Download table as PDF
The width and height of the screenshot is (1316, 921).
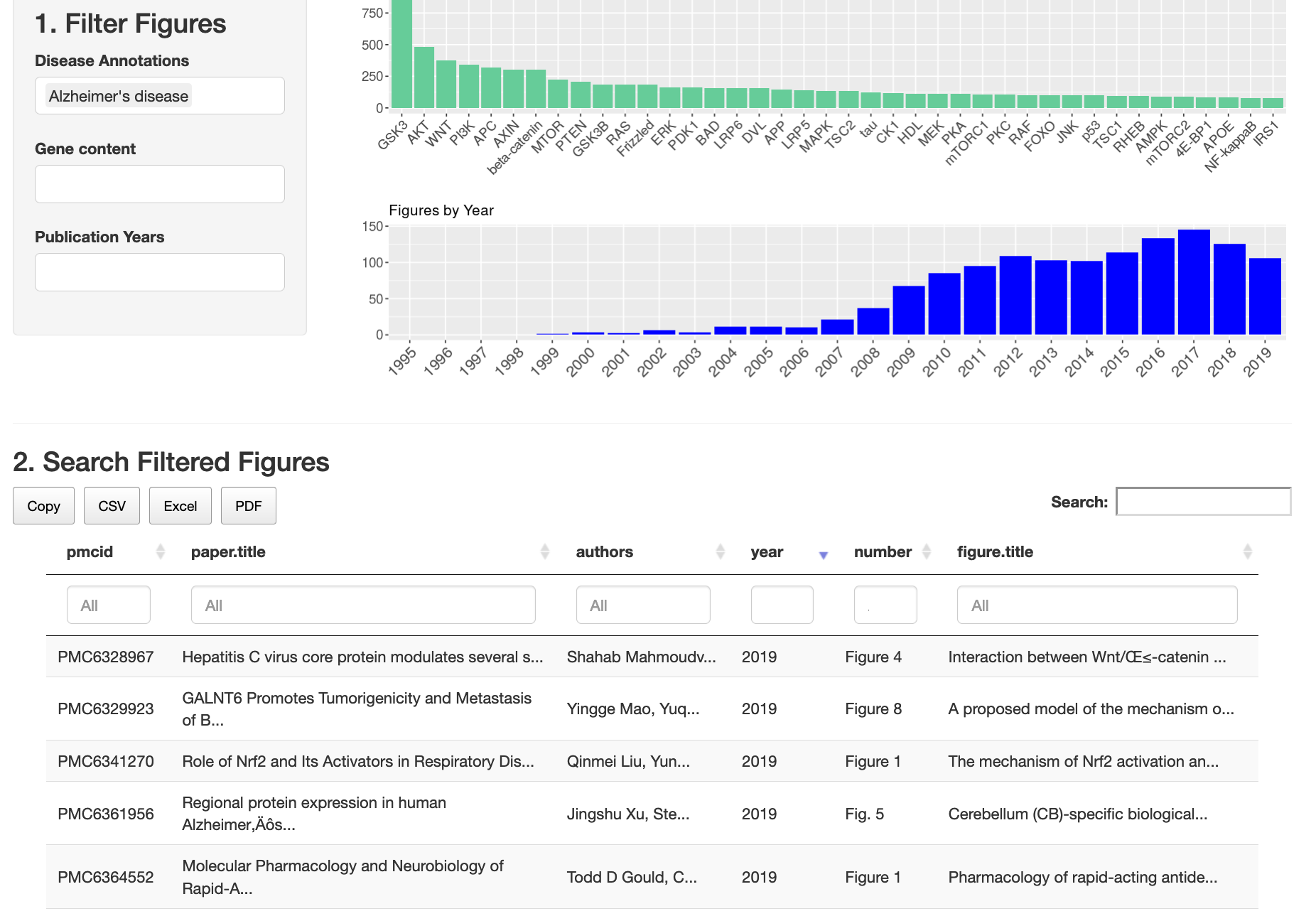248,506
